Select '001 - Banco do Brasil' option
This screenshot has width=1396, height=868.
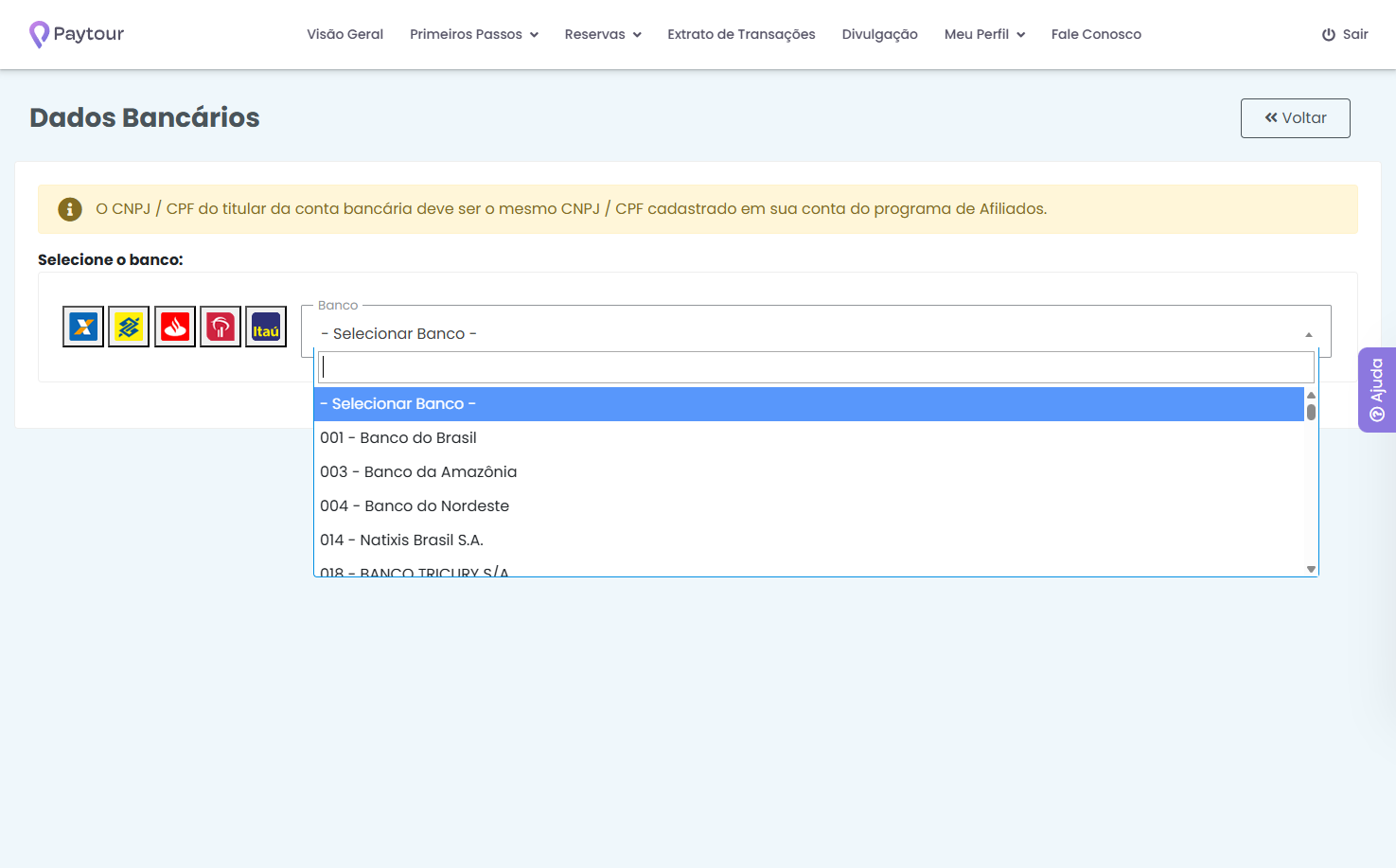point(809,438)
